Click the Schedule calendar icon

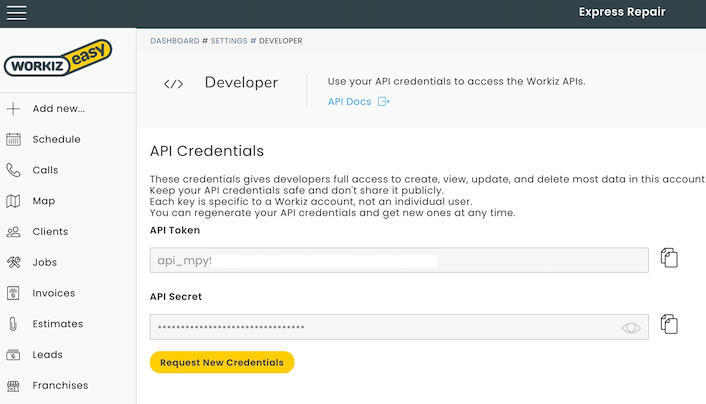13,140
